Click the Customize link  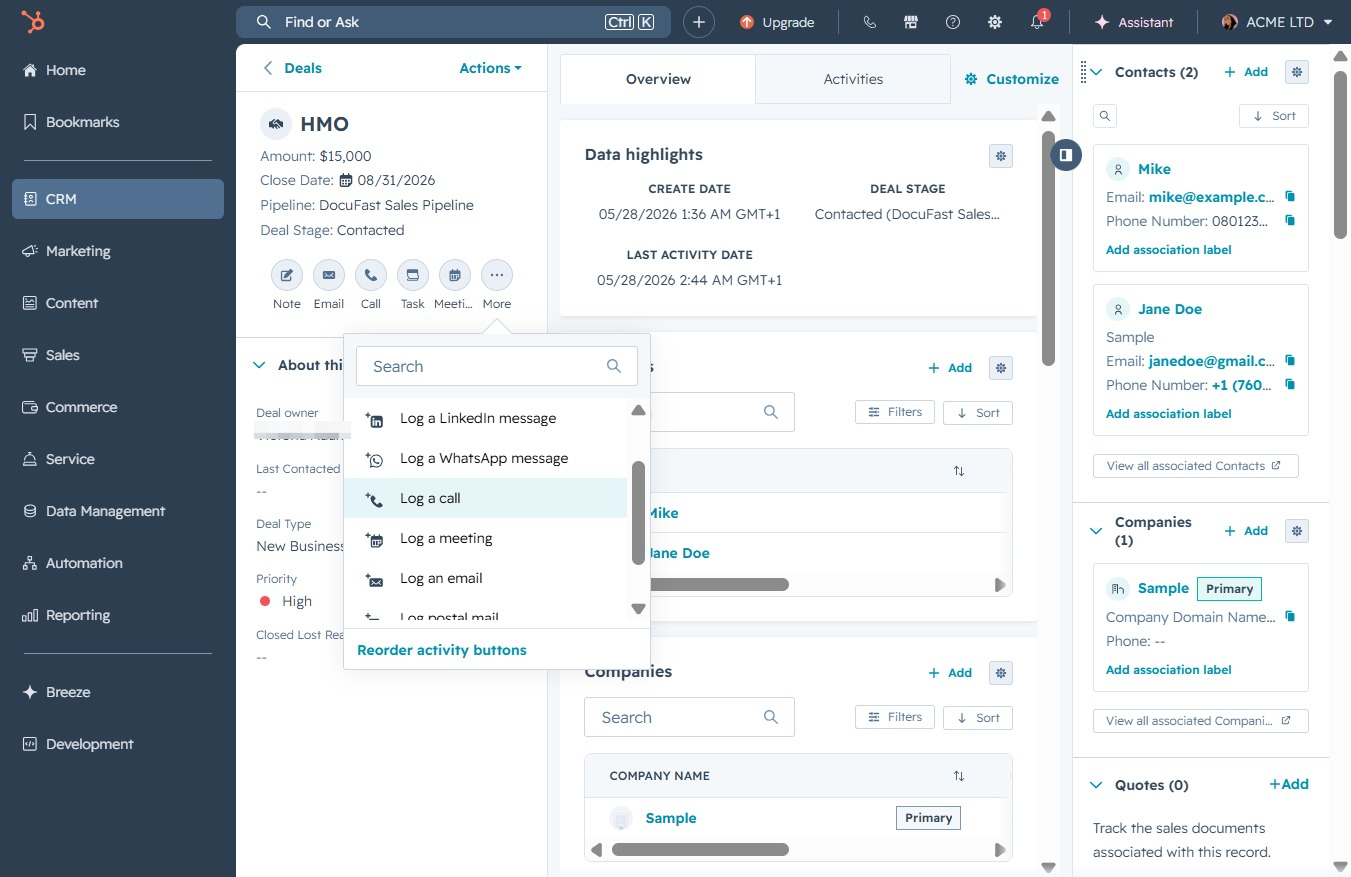1011,79
